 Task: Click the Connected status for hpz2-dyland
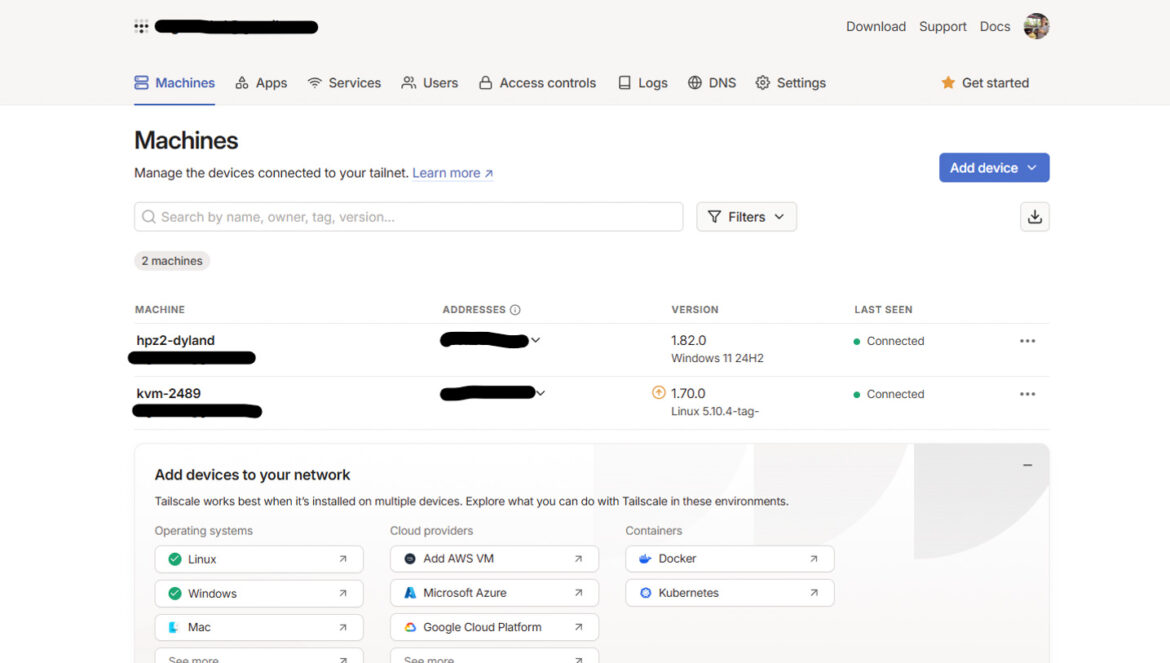[x=889, y=341]
